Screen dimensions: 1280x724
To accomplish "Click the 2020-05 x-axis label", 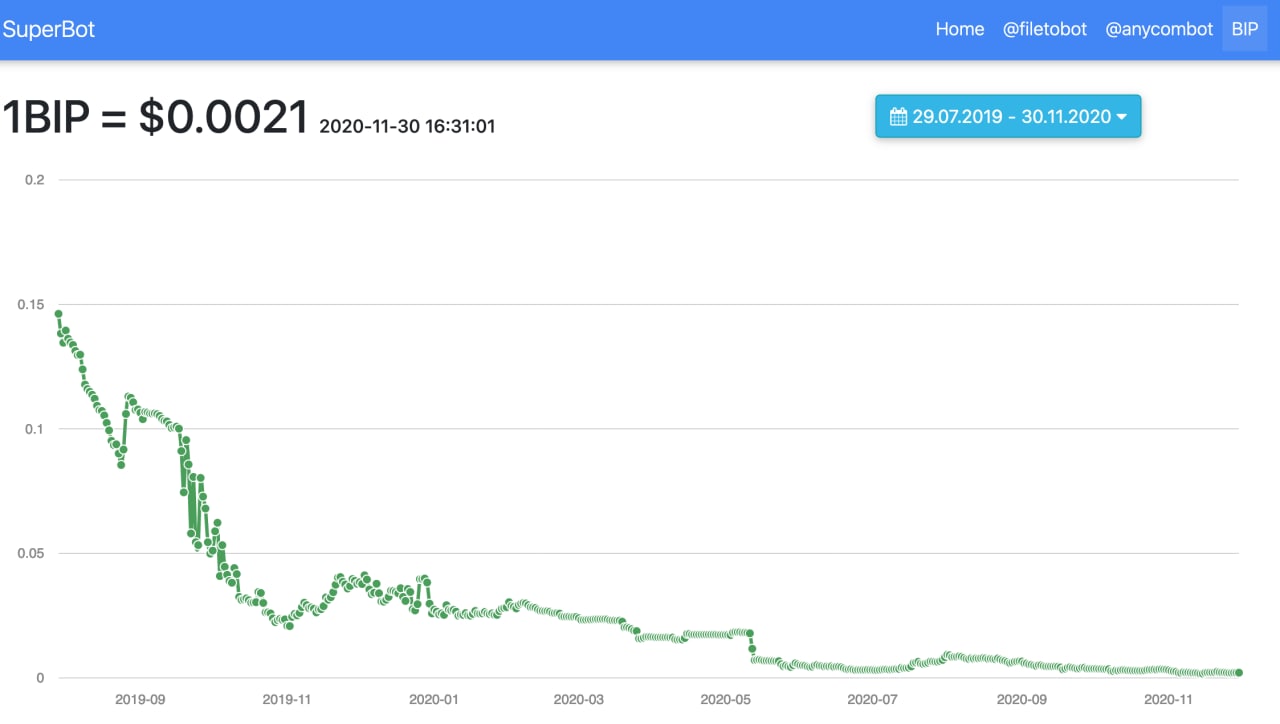I will coord(726,699).
